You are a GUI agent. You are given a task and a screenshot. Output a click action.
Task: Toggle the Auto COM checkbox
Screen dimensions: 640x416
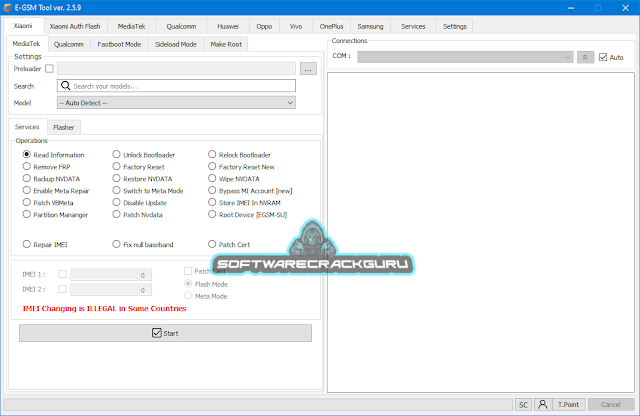pos(603,57)
